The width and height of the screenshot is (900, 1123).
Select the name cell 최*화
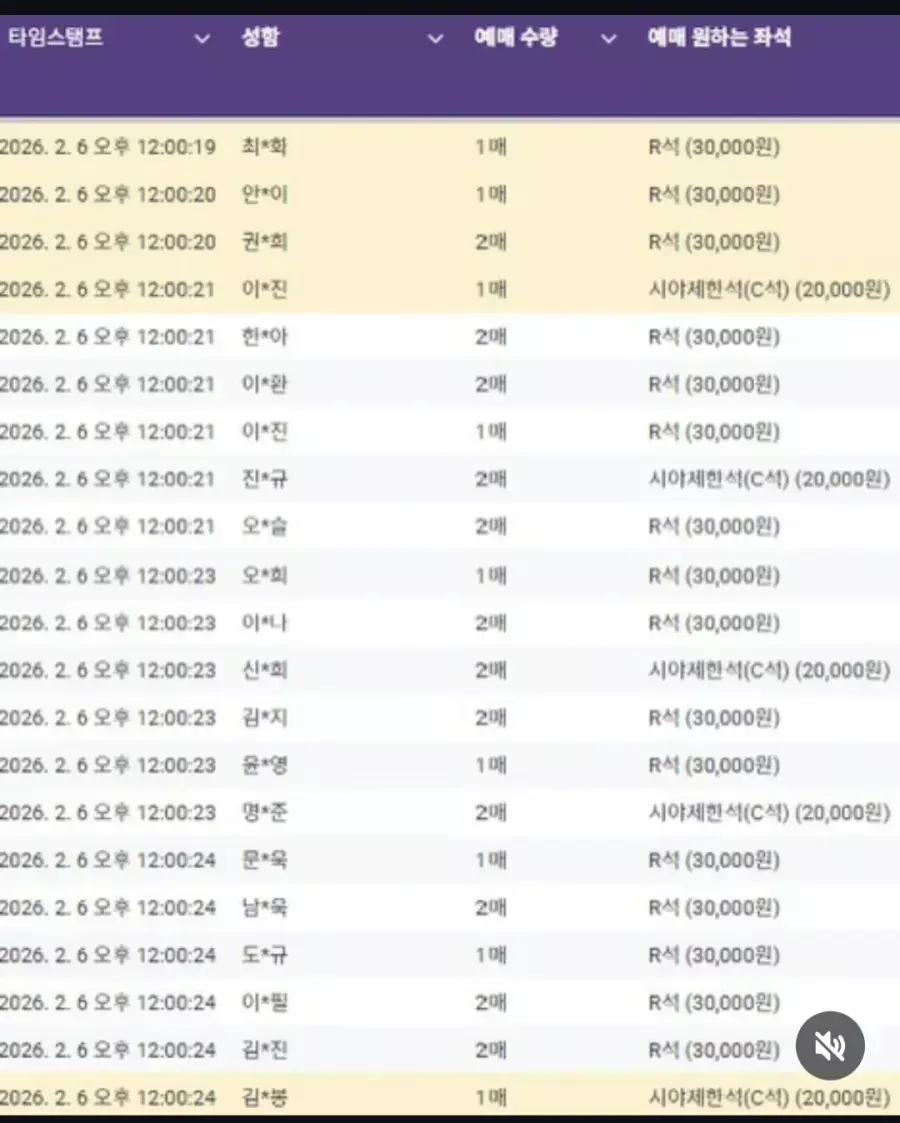coord(265,147)
